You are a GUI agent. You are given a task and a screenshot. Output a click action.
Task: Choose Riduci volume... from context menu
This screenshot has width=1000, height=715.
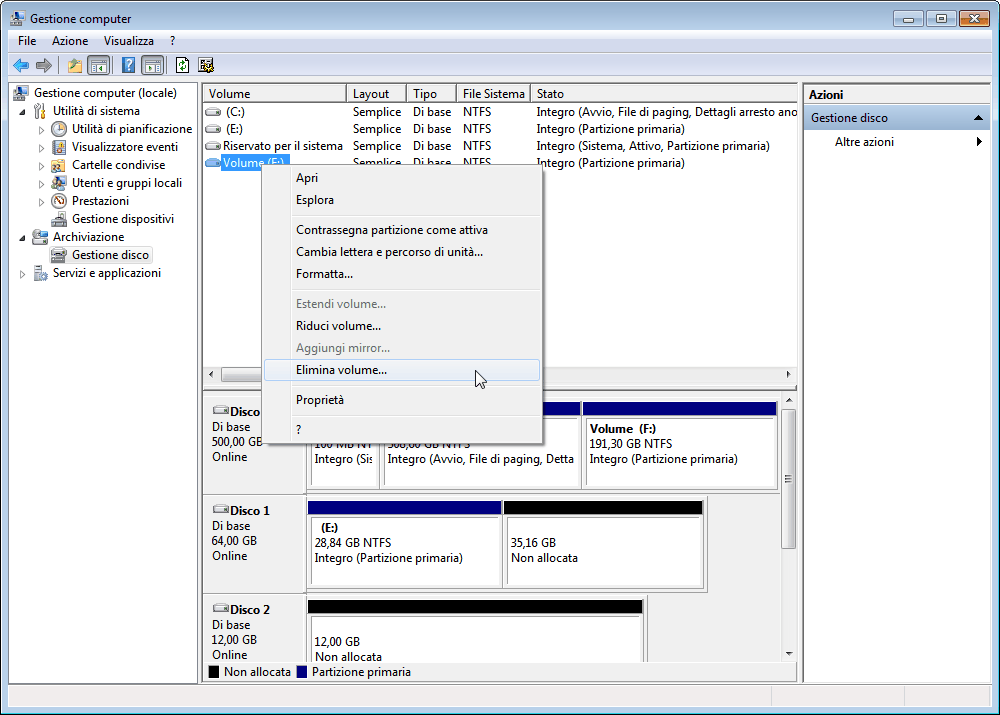pyautogui.click(x=402, y=326)
